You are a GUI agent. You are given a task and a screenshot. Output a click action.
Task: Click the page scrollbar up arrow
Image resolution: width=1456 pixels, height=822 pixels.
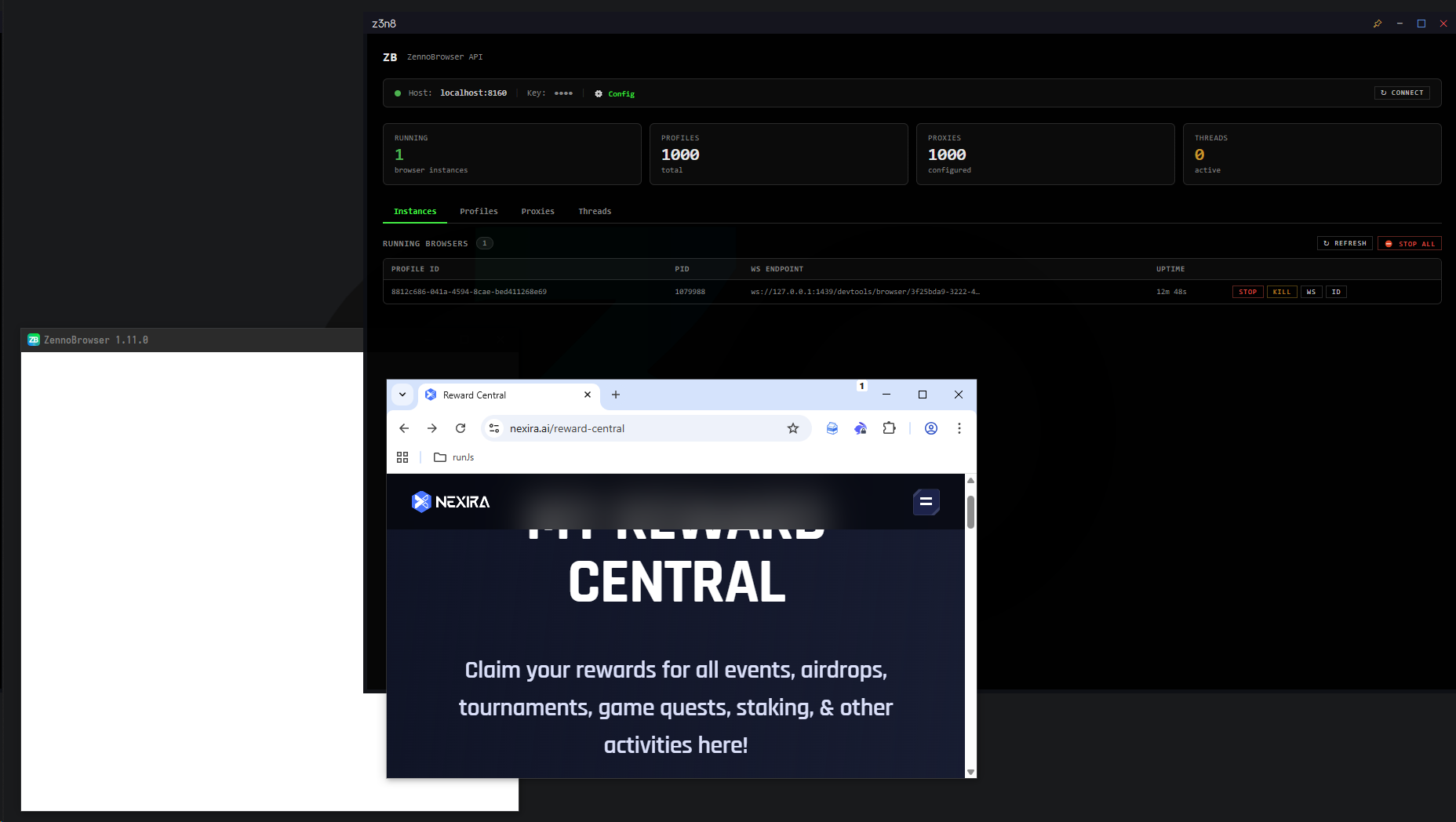pos(970,480)
